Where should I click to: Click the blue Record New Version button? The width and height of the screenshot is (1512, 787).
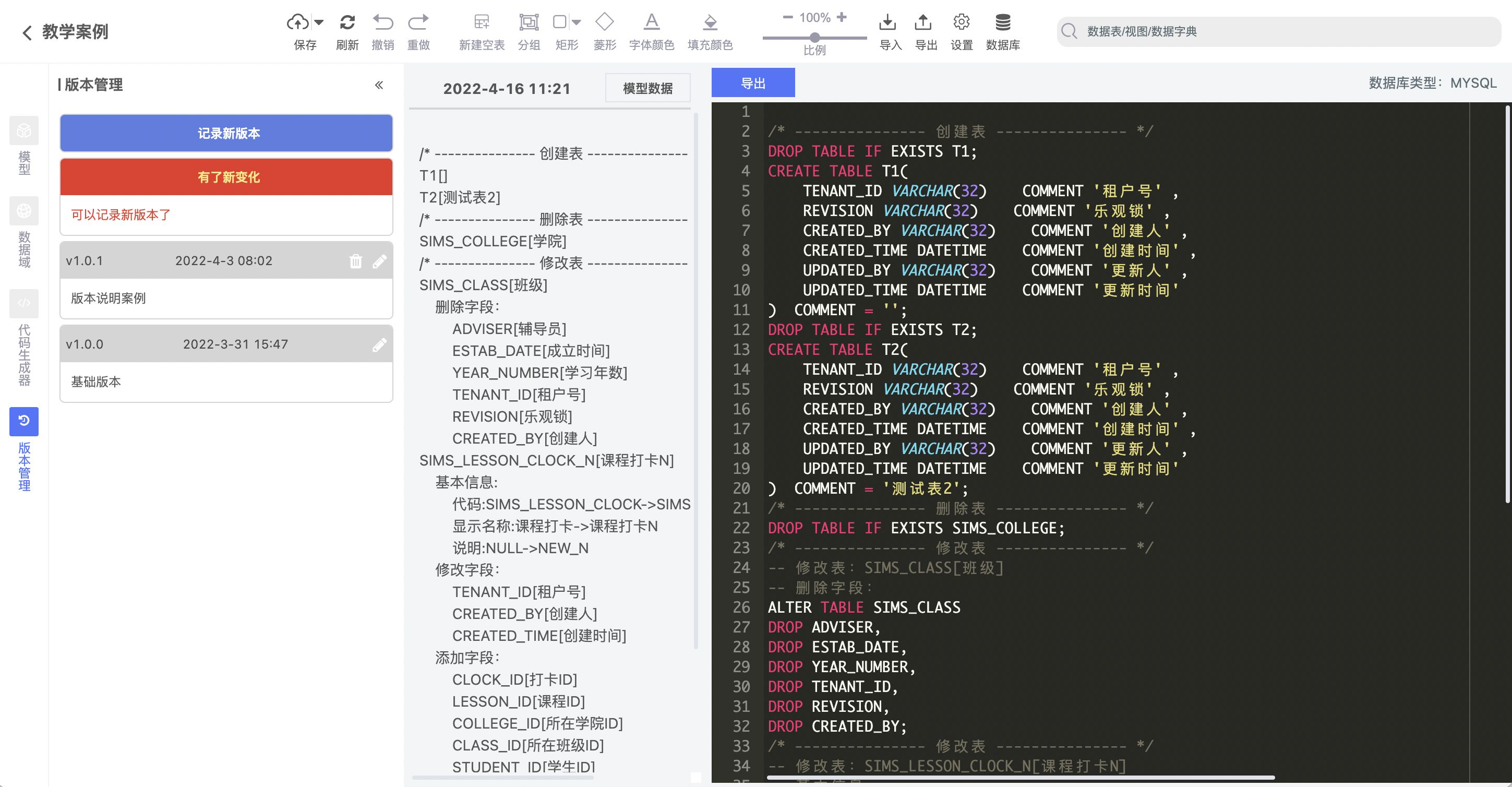click(226, 133)
